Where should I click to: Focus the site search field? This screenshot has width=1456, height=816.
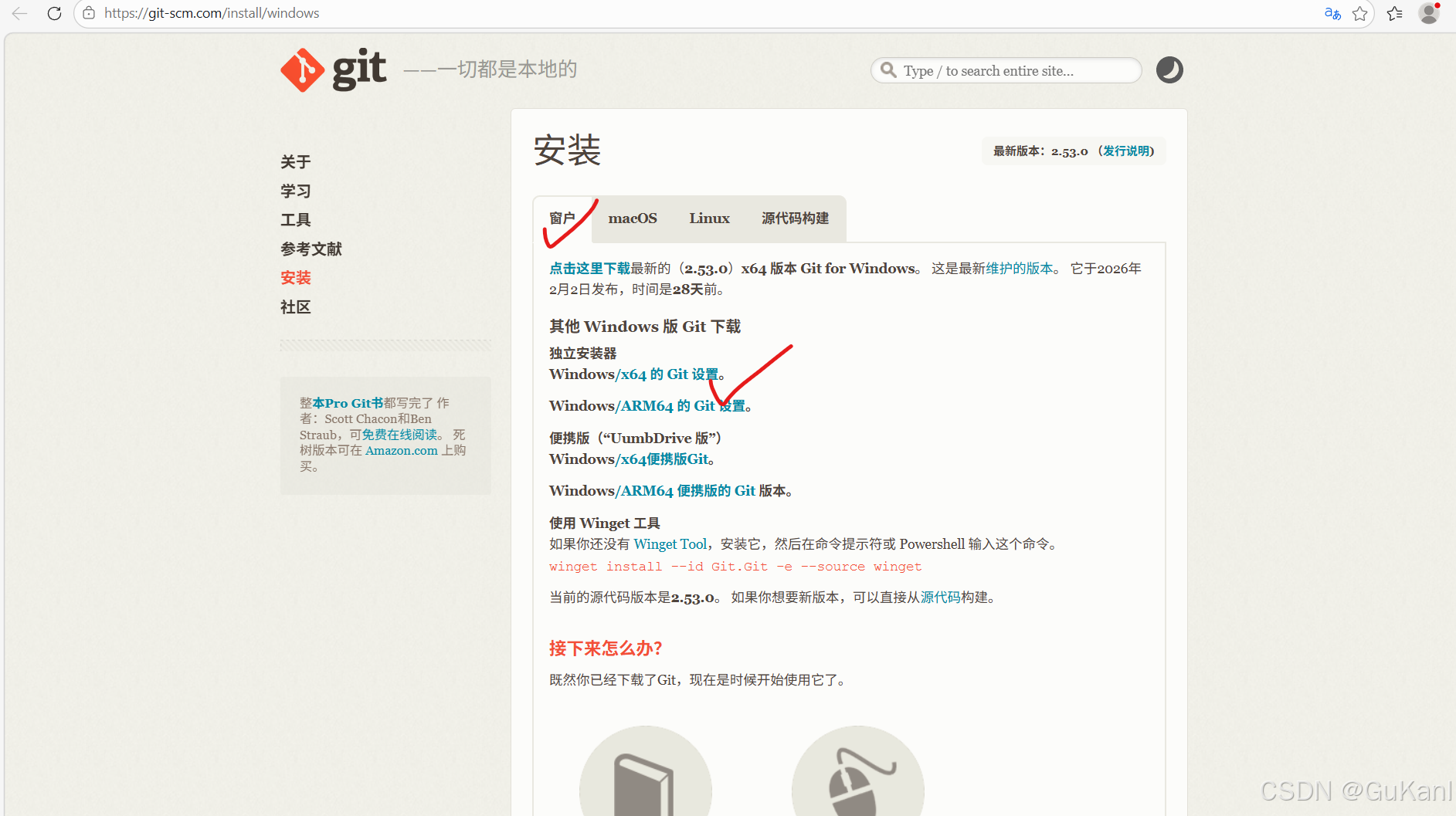[1006, 70]
